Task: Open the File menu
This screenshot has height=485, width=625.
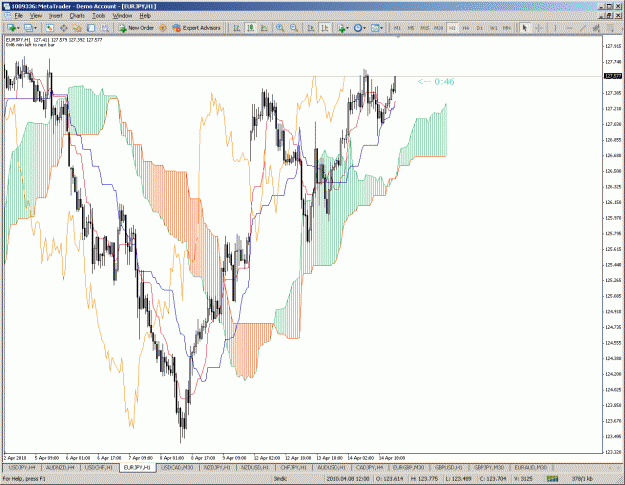Action: (18, 16)
